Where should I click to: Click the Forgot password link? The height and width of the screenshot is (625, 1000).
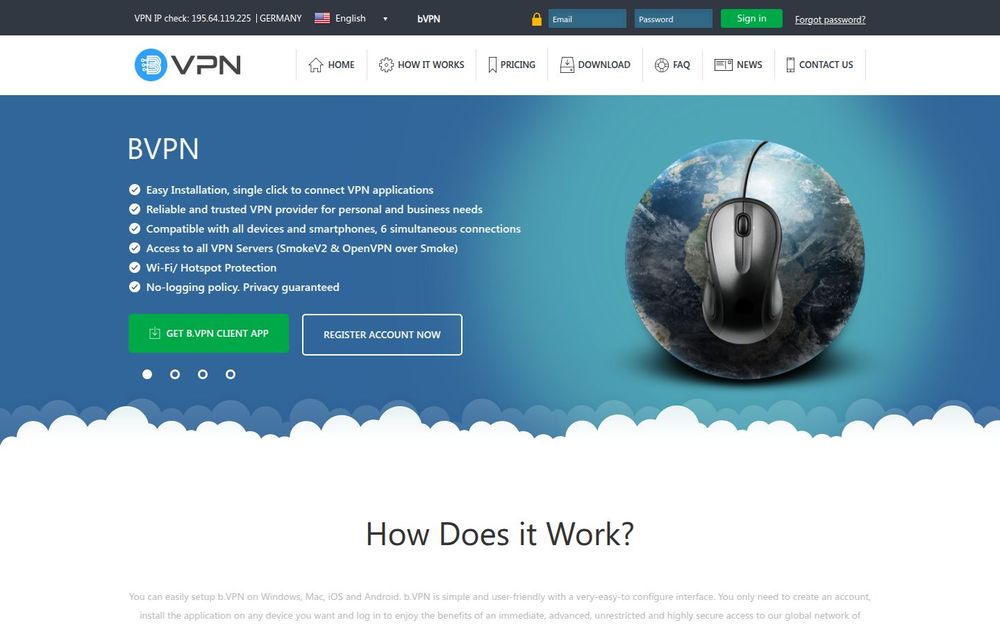pos(830,20)
